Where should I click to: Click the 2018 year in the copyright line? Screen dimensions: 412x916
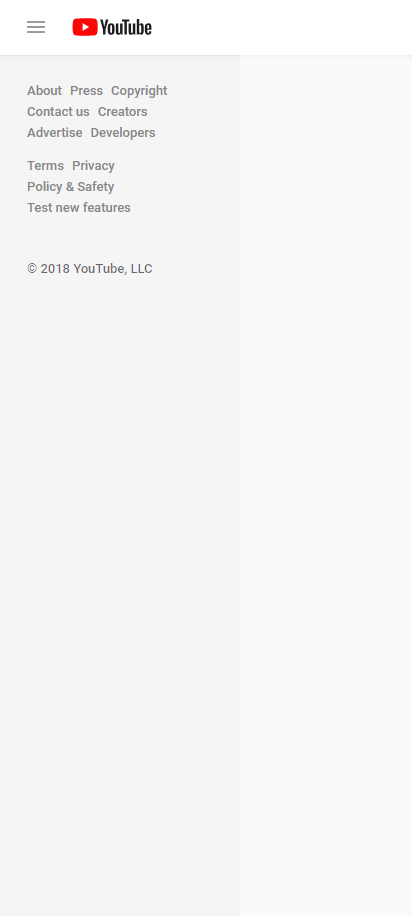coord(56,269)
